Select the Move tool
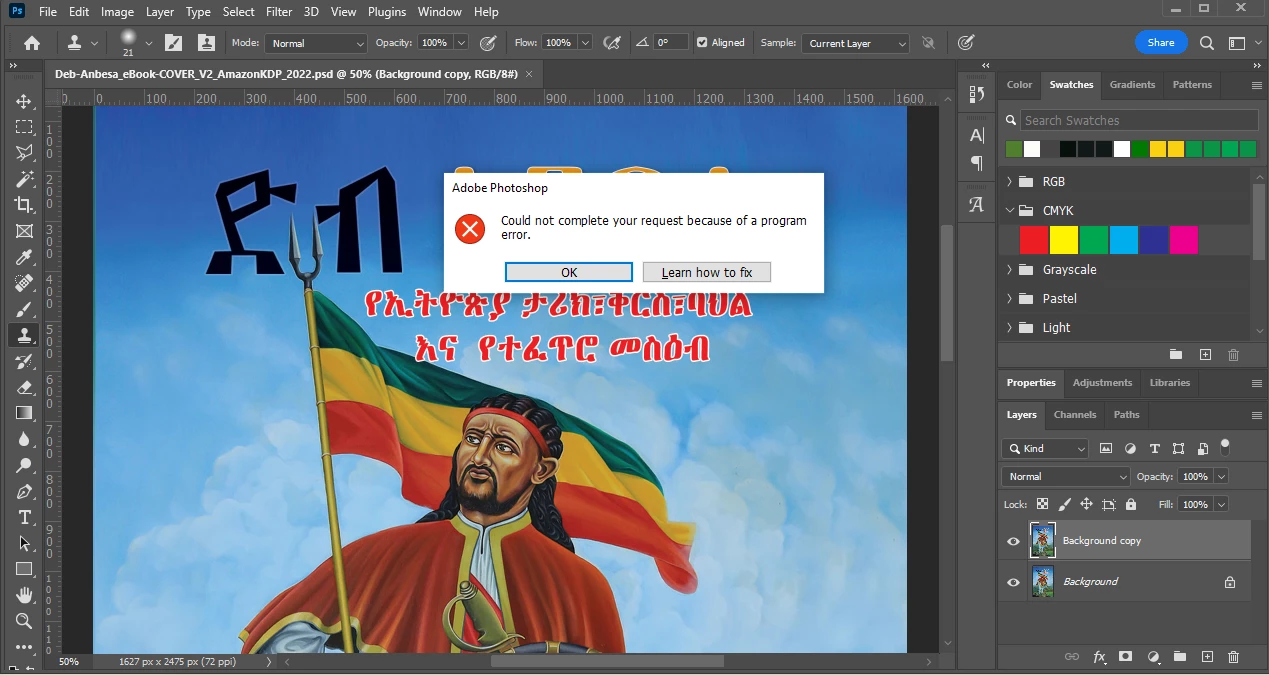 pos(24,101)
